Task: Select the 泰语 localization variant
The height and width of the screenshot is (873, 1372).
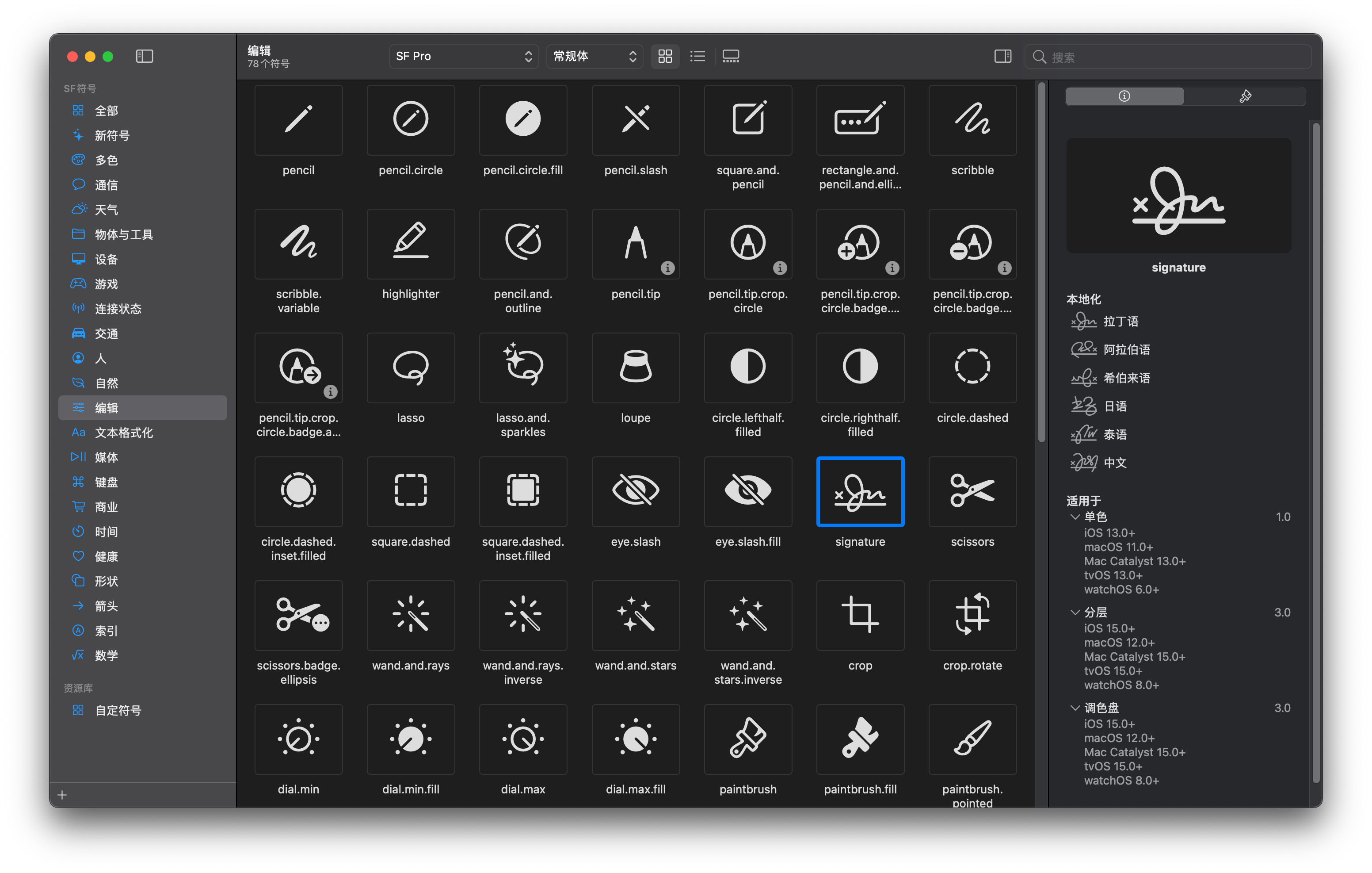Action: (1098, 434)
